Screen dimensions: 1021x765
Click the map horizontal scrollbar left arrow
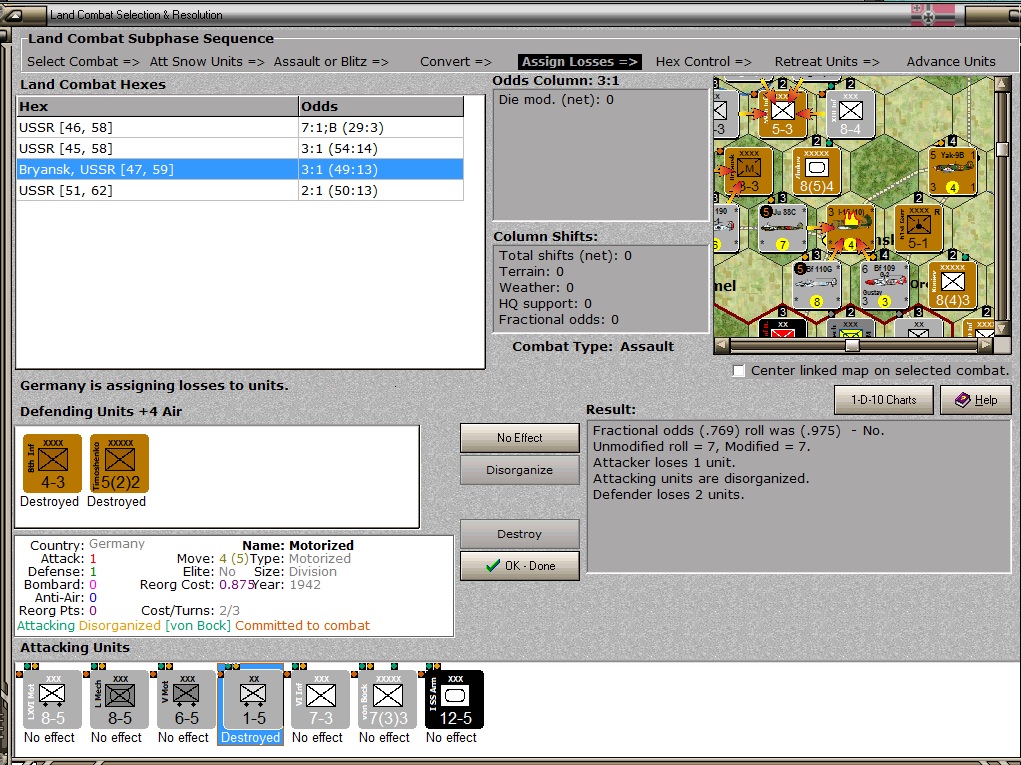pos(721,345)
